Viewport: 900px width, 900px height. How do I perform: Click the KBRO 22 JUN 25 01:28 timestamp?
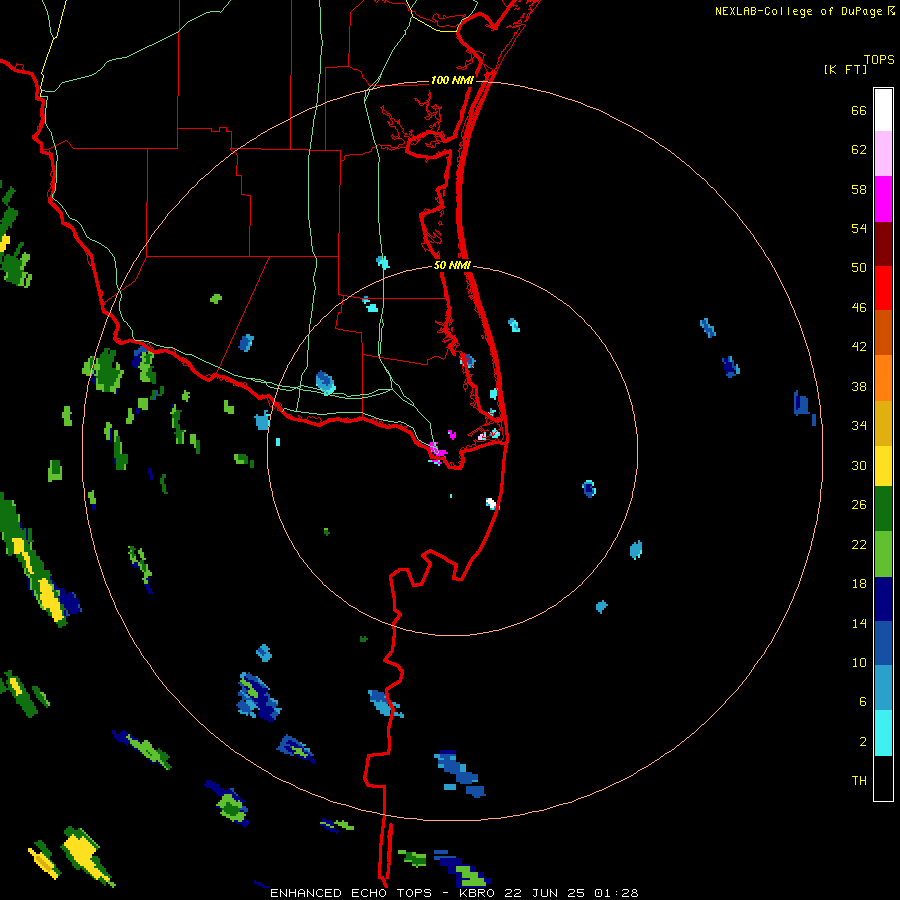point(548,893)
